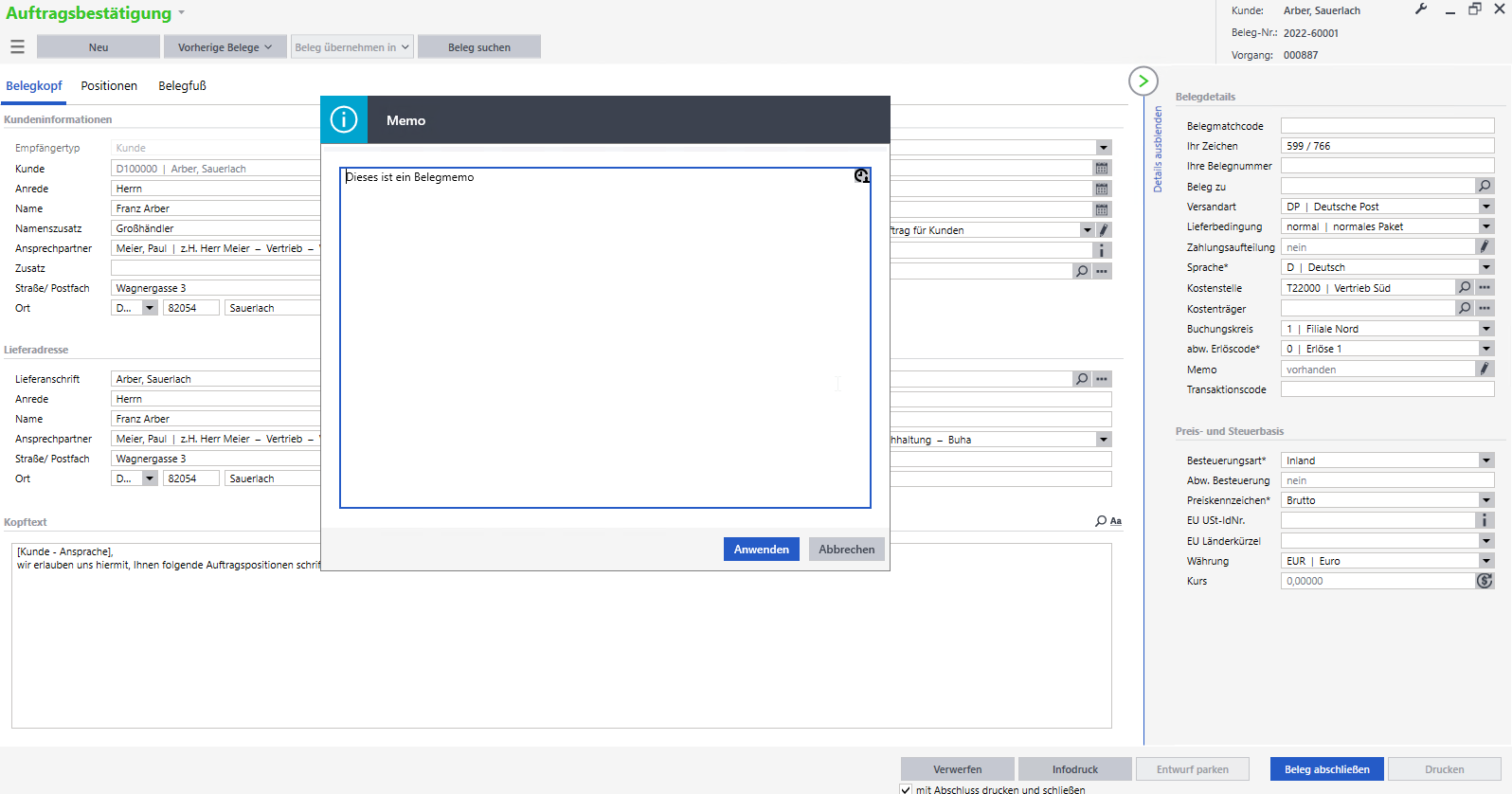Expand the Versandart Deutsche Post dropdown

tap(1485, 207)
